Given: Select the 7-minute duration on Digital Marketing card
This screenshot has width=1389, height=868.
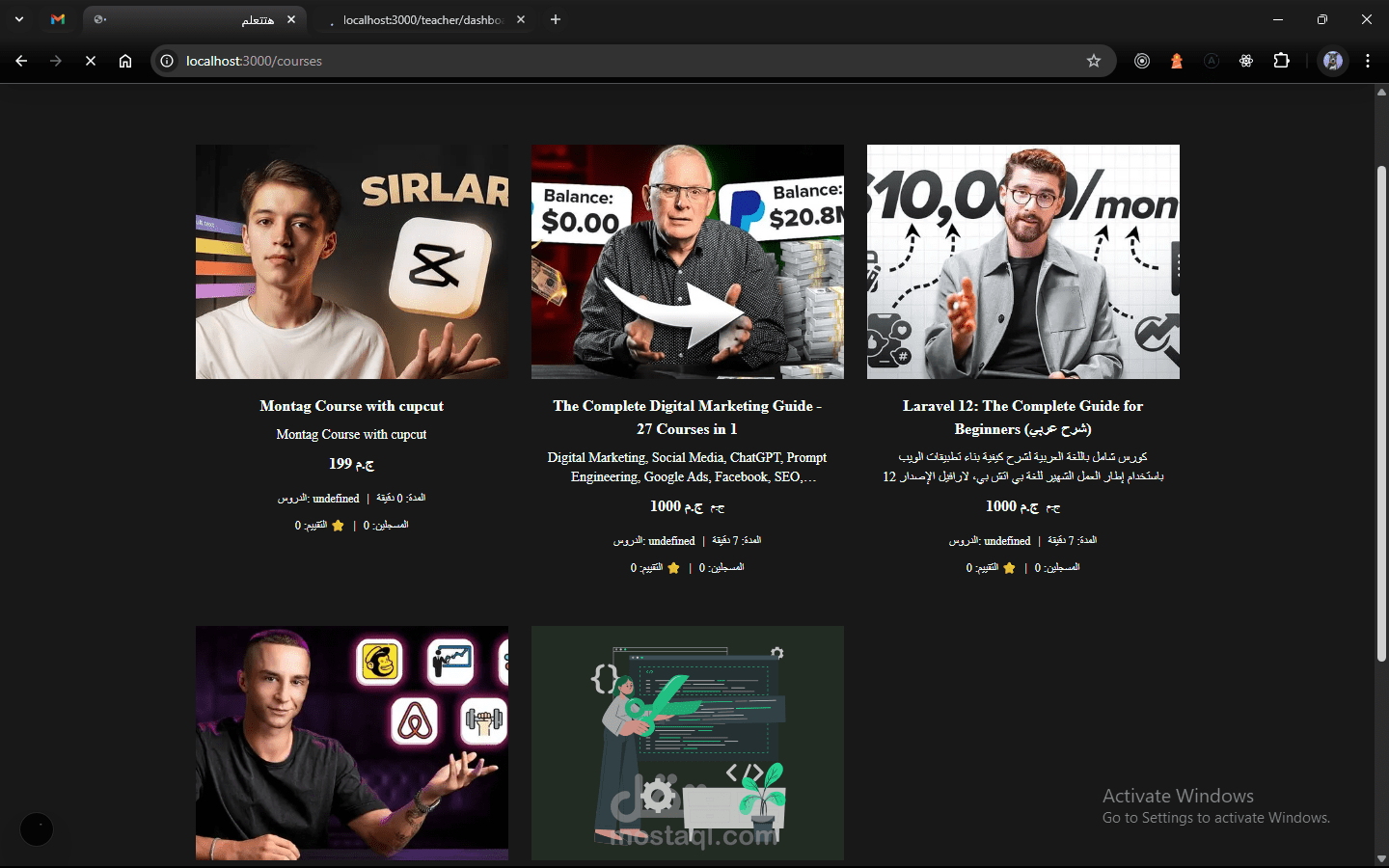Looking at the screenshot, I should point(737,541).
